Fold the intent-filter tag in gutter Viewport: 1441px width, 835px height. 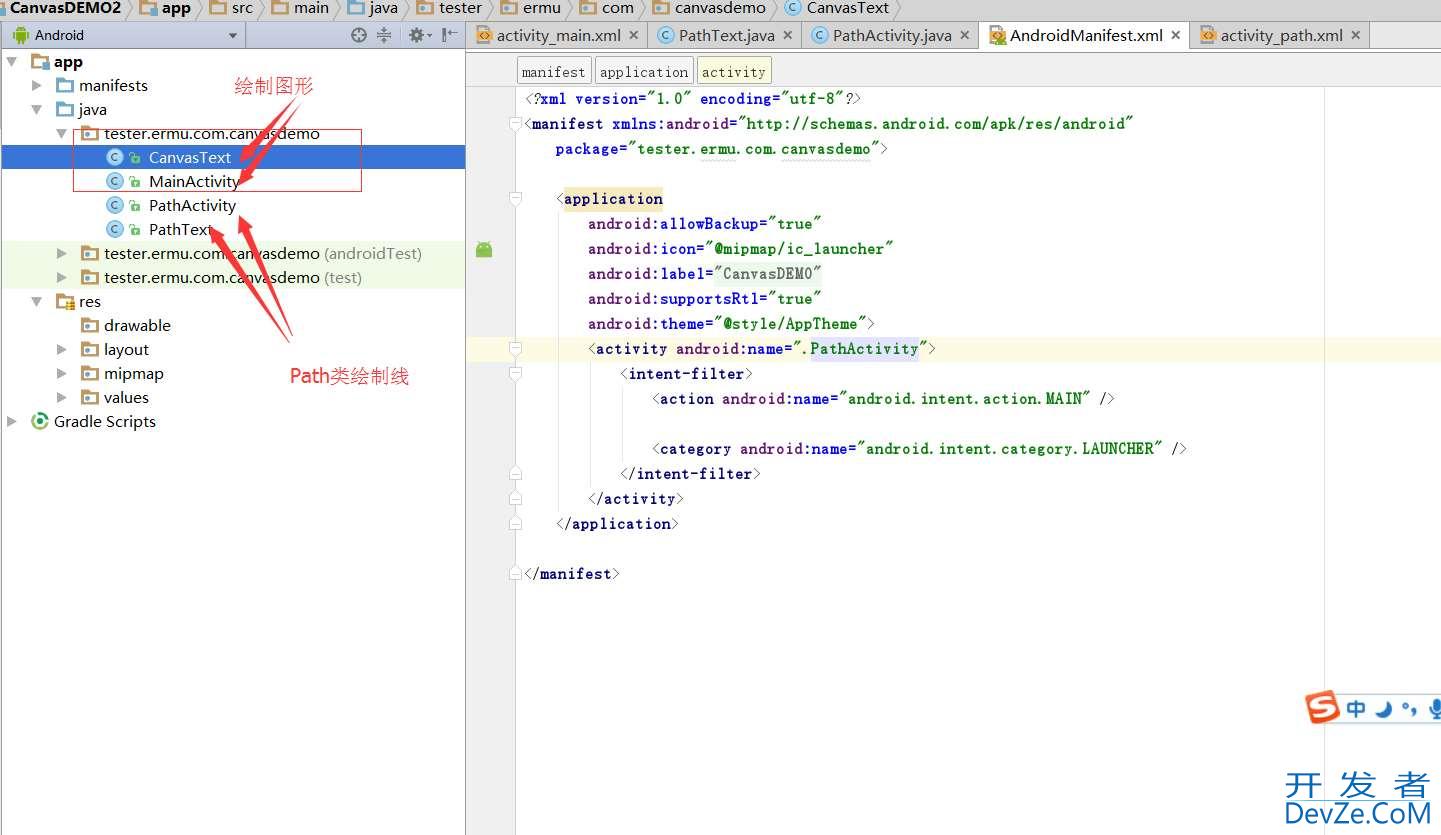pyautogui.click(x=515, y=374)
